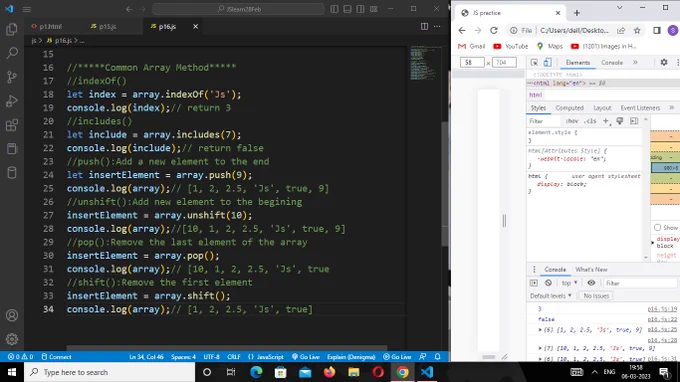The image size is (680, 382).
Task: Click p16.js in the breadcrumb path
Action: click(x=63, y=40)
